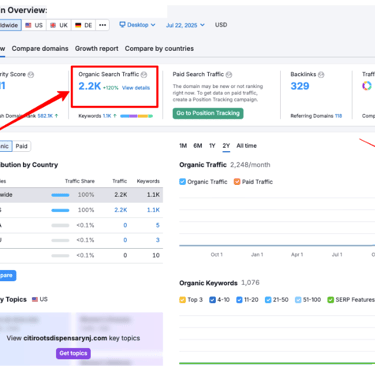
Task: Open the three-dots more countries menu
Action: [x=103, y=25]
